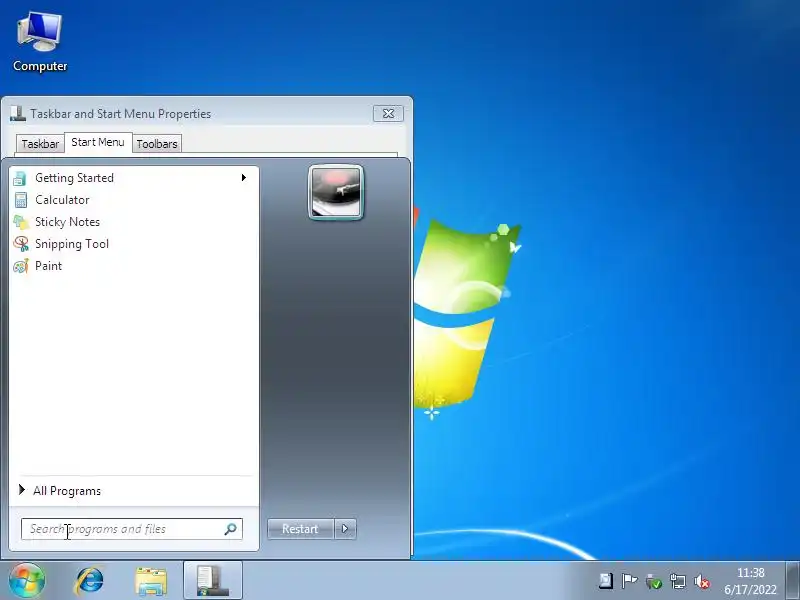The width and height of the screenshot is (800, 600).
Task: Launch Sticky Notes from Start menu
Action: (x=134, y=222)
